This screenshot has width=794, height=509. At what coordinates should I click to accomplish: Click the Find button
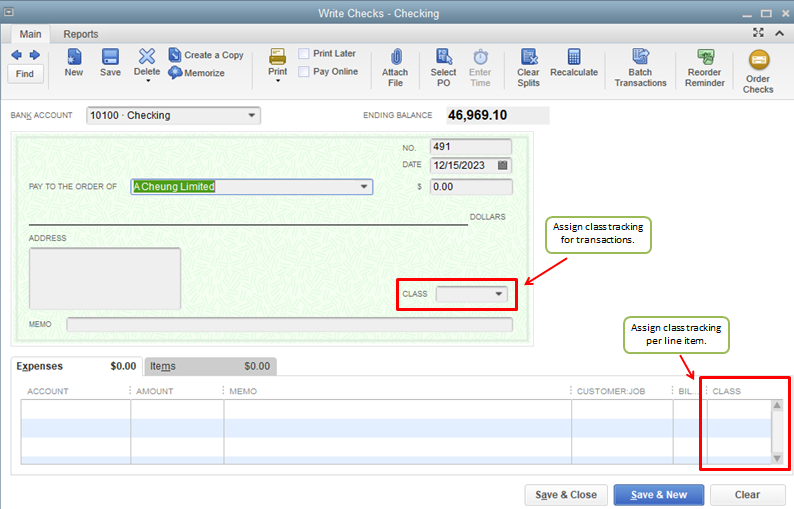pyautogui.click(x=25, y=74)
